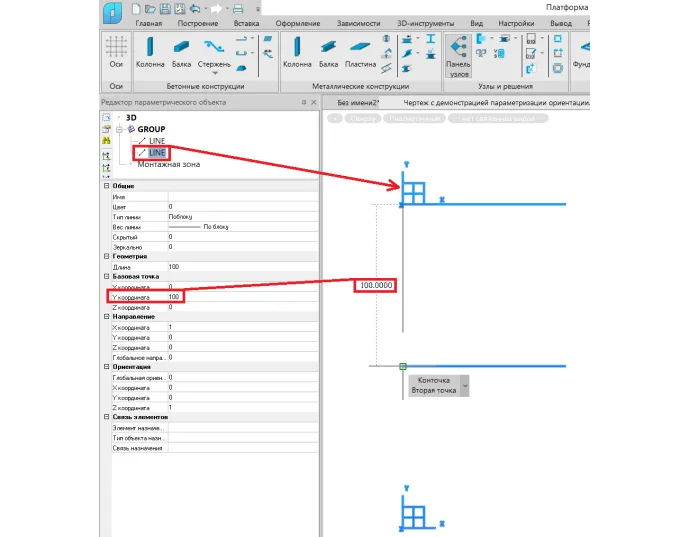Open the undo history dropdown arrow
The image size is (688, 537).
click(205, 9)
